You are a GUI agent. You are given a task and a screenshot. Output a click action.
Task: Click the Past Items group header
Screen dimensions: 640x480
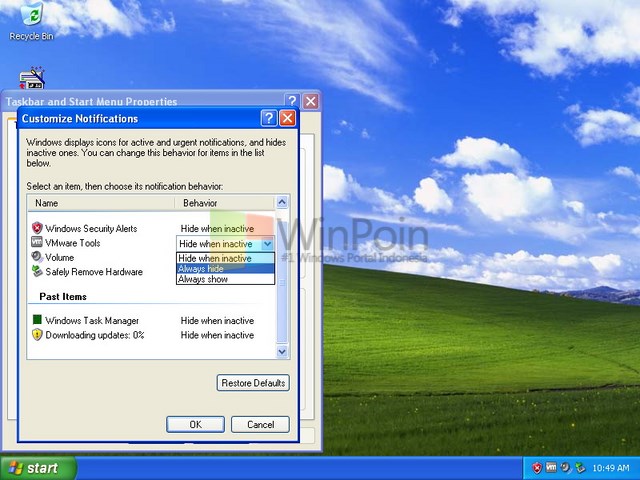click(x=63, y=296)
